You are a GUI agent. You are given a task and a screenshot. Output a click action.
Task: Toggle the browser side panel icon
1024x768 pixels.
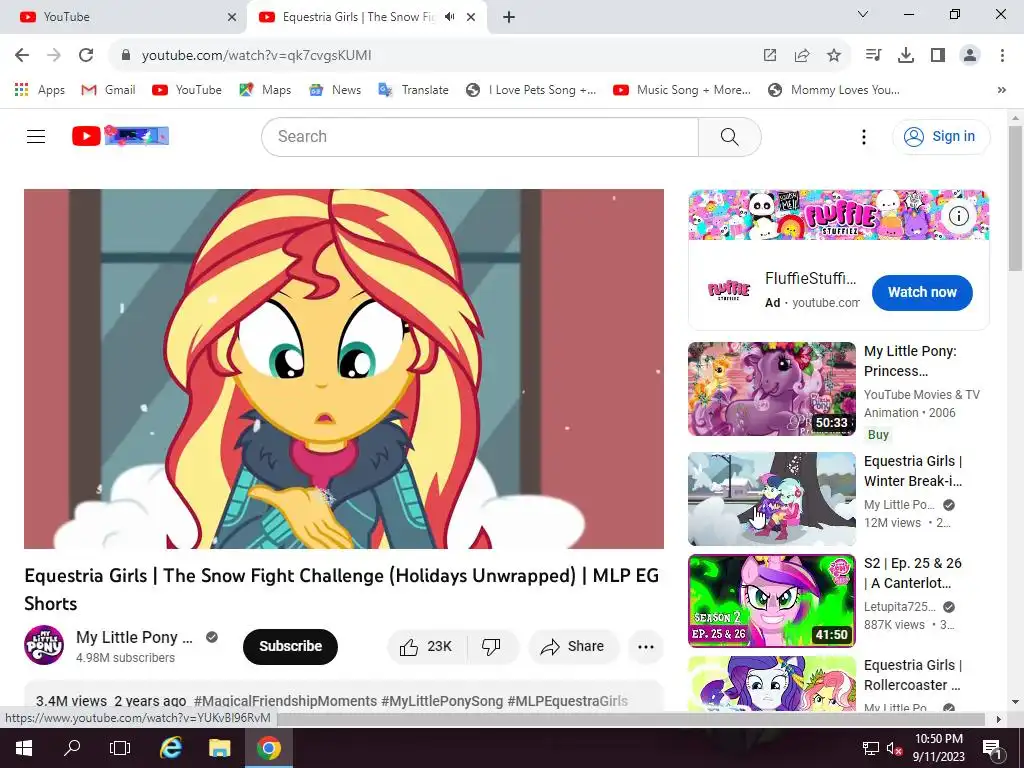[x=938, y=56]
